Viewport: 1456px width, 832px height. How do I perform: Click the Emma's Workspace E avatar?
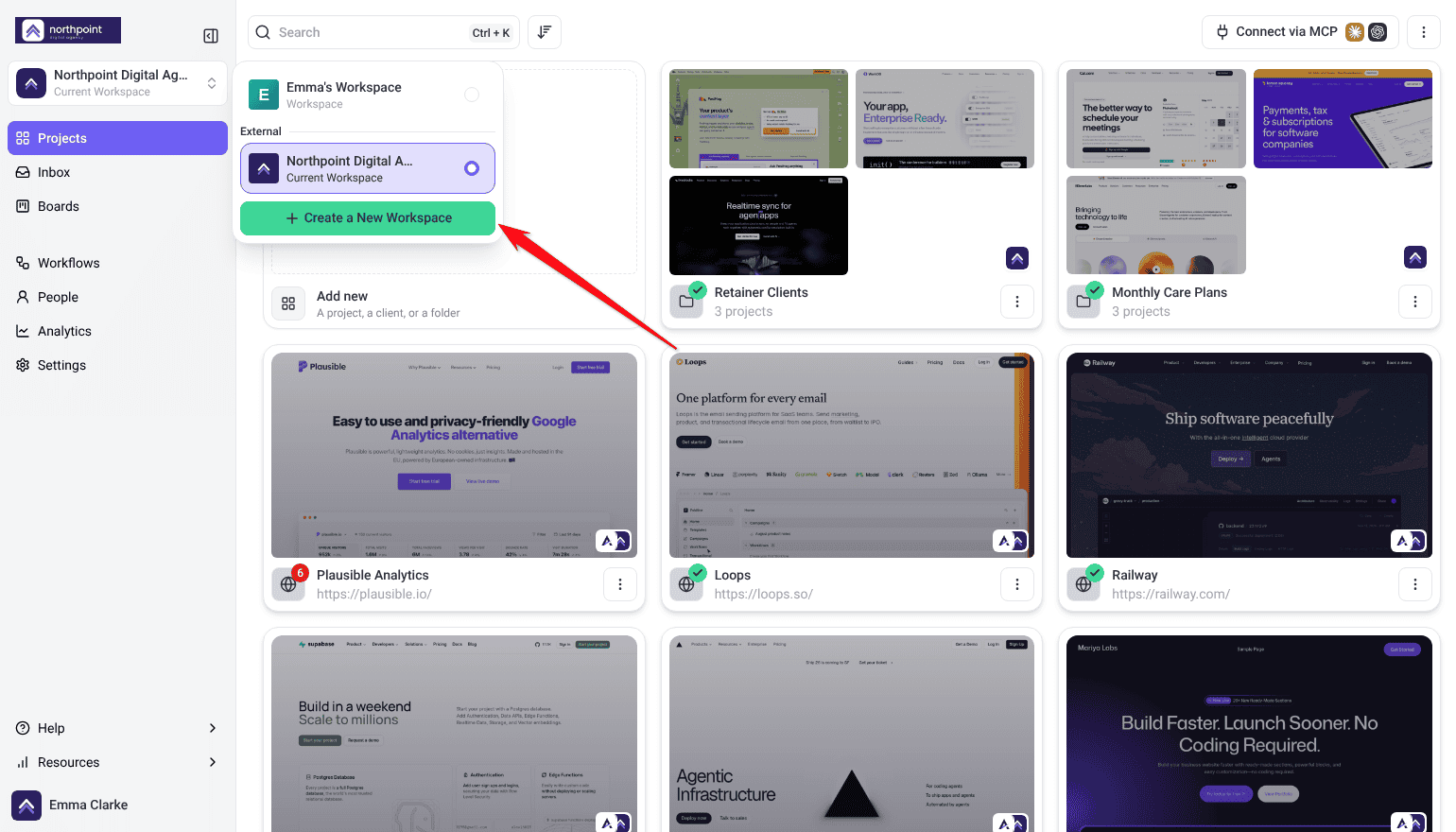pyautogui.click(x=264, y=95)
